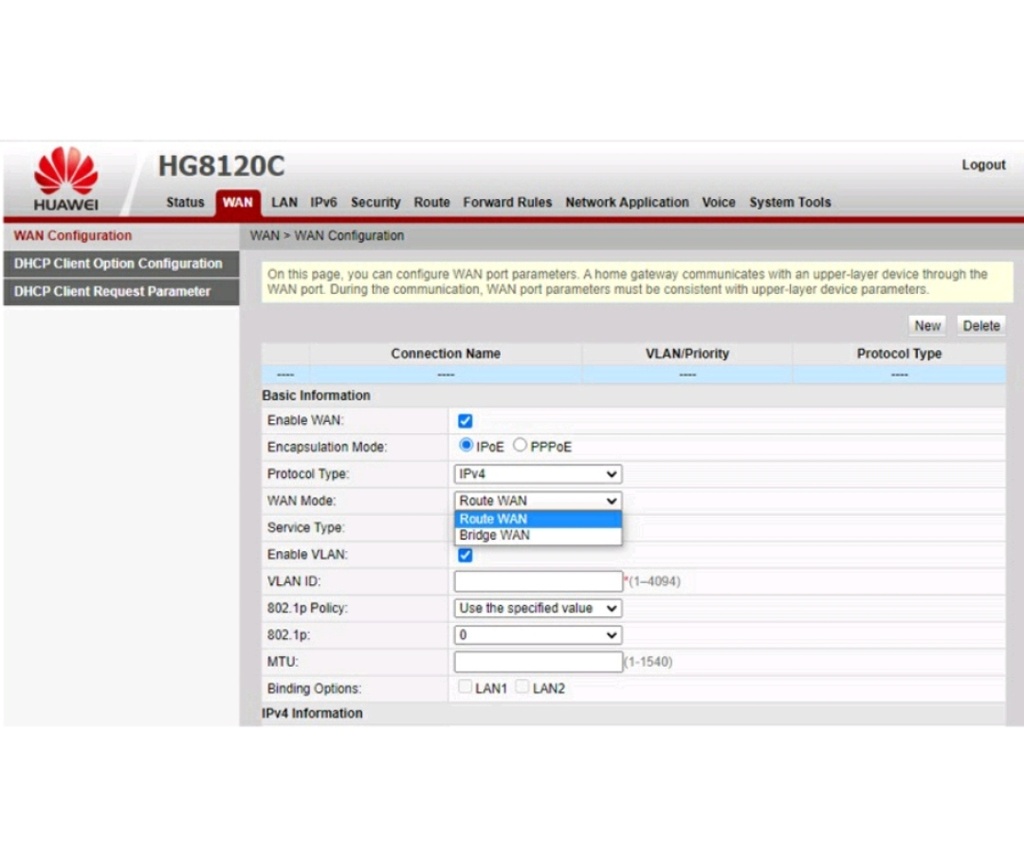Click the Huawei logo
The width and height of the screenshot is (1024, 862).
[66, 179]
